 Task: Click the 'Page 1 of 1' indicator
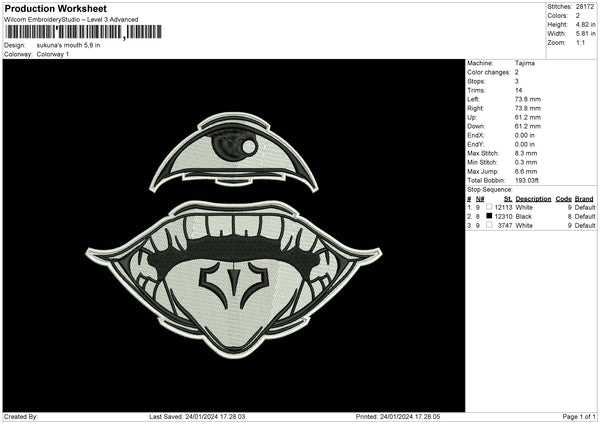tap(579, 416)
